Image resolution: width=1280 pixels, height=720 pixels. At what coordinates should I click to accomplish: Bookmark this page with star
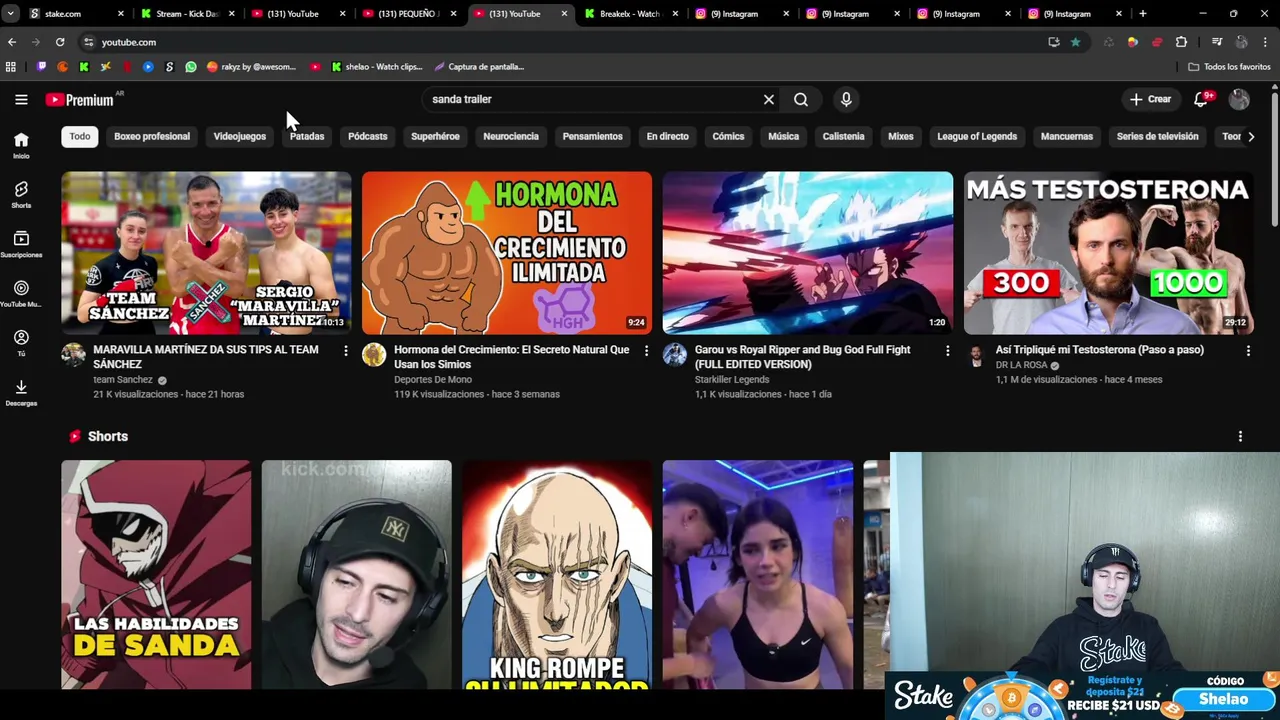[1075, 42]
